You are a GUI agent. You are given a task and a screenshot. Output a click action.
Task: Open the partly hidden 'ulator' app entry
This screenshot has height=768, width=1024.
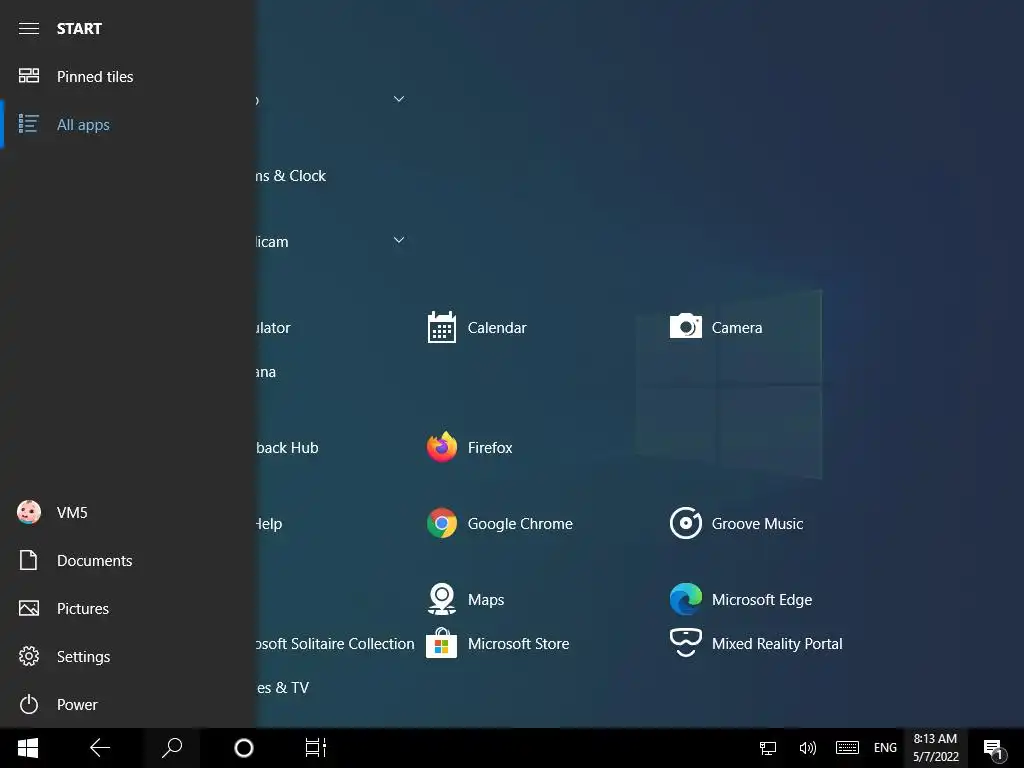273,327
